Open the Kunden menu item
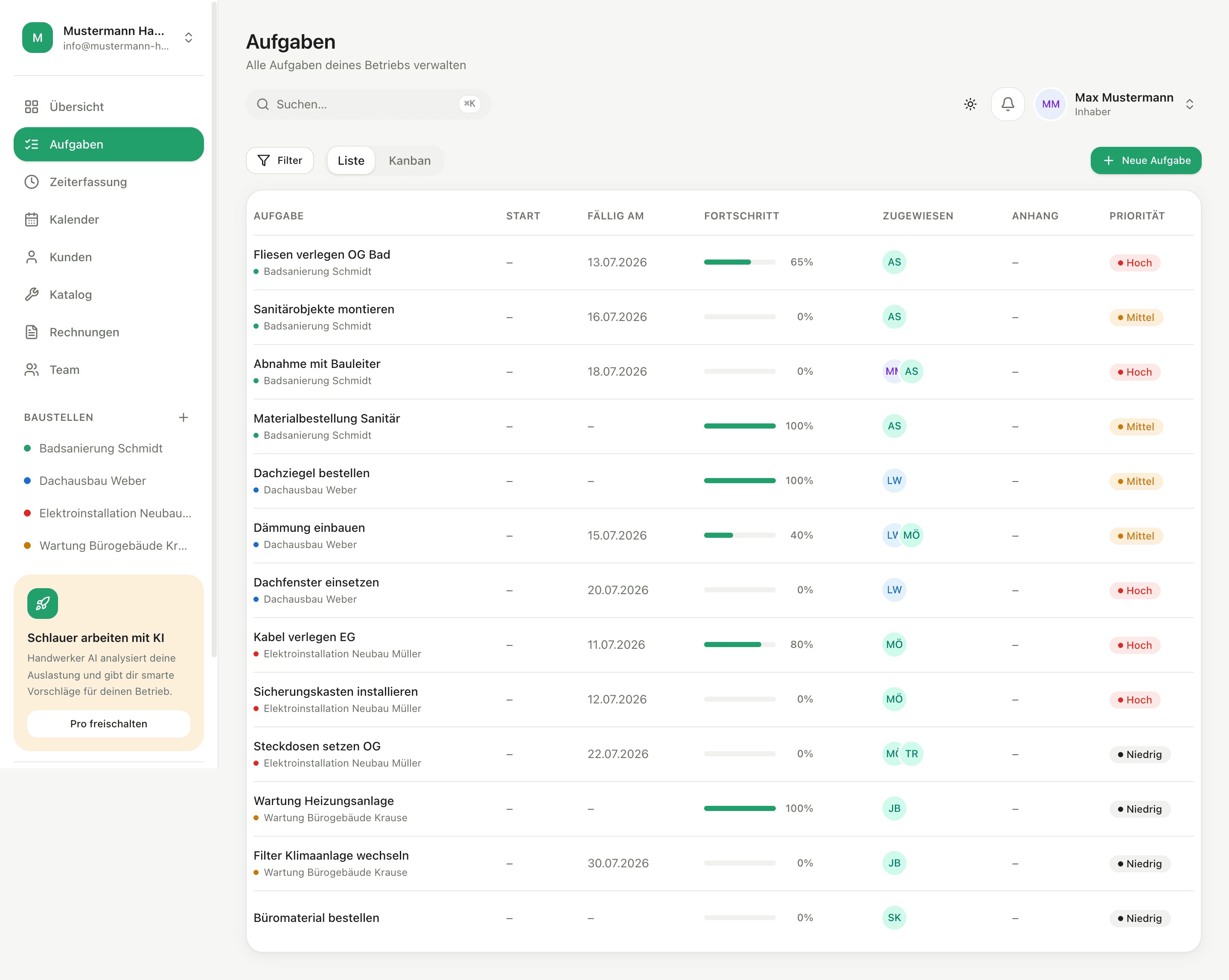Screen dimensions: 1229x980 pyautogui.click(x=108, y=257)
